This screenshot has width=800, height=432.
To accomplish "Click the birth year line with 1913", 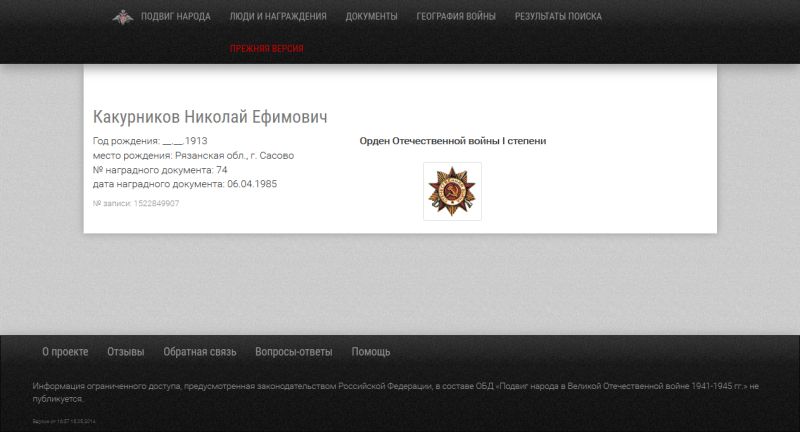I will pos(150,141).
